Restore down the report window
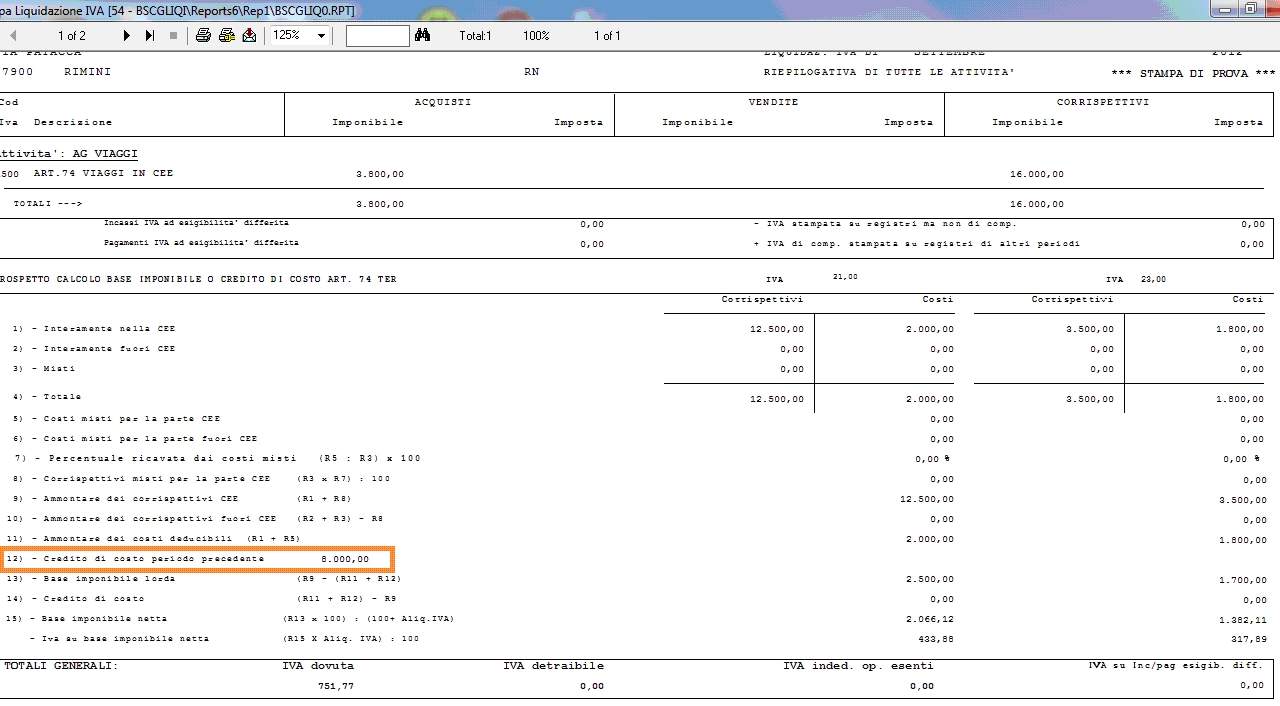The image size is (1280, 706). point(1250,9)
